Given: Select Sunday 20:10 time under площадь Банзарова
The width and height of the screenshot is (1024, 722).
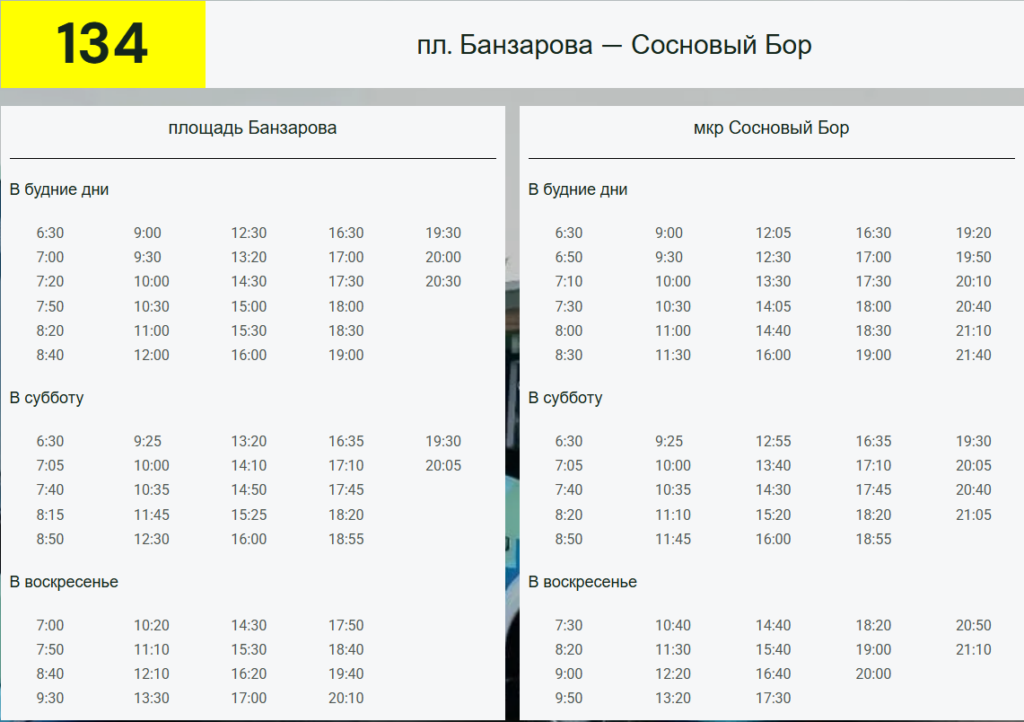Looking at the screenshot, I should [346, 698].
